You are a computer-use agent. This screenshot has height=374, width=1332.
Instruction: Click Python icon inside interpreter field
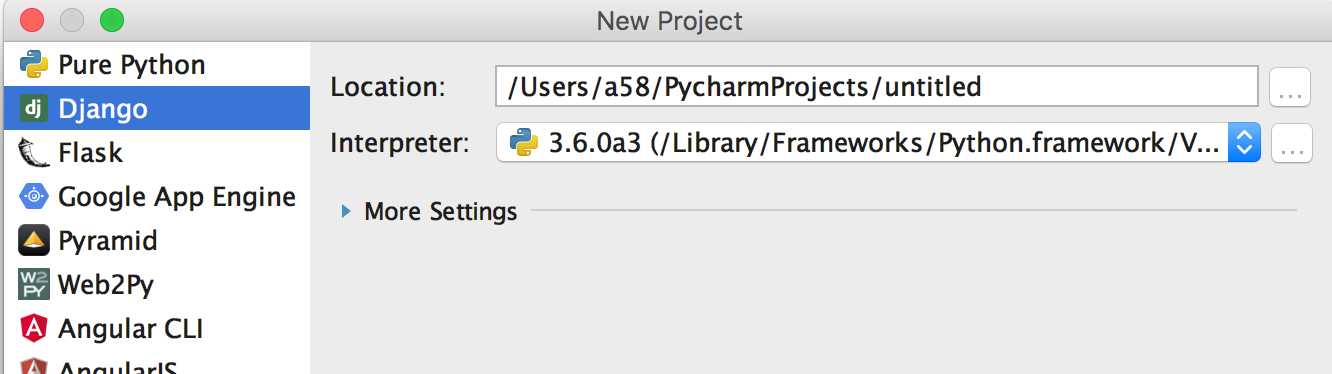point(524,143)
